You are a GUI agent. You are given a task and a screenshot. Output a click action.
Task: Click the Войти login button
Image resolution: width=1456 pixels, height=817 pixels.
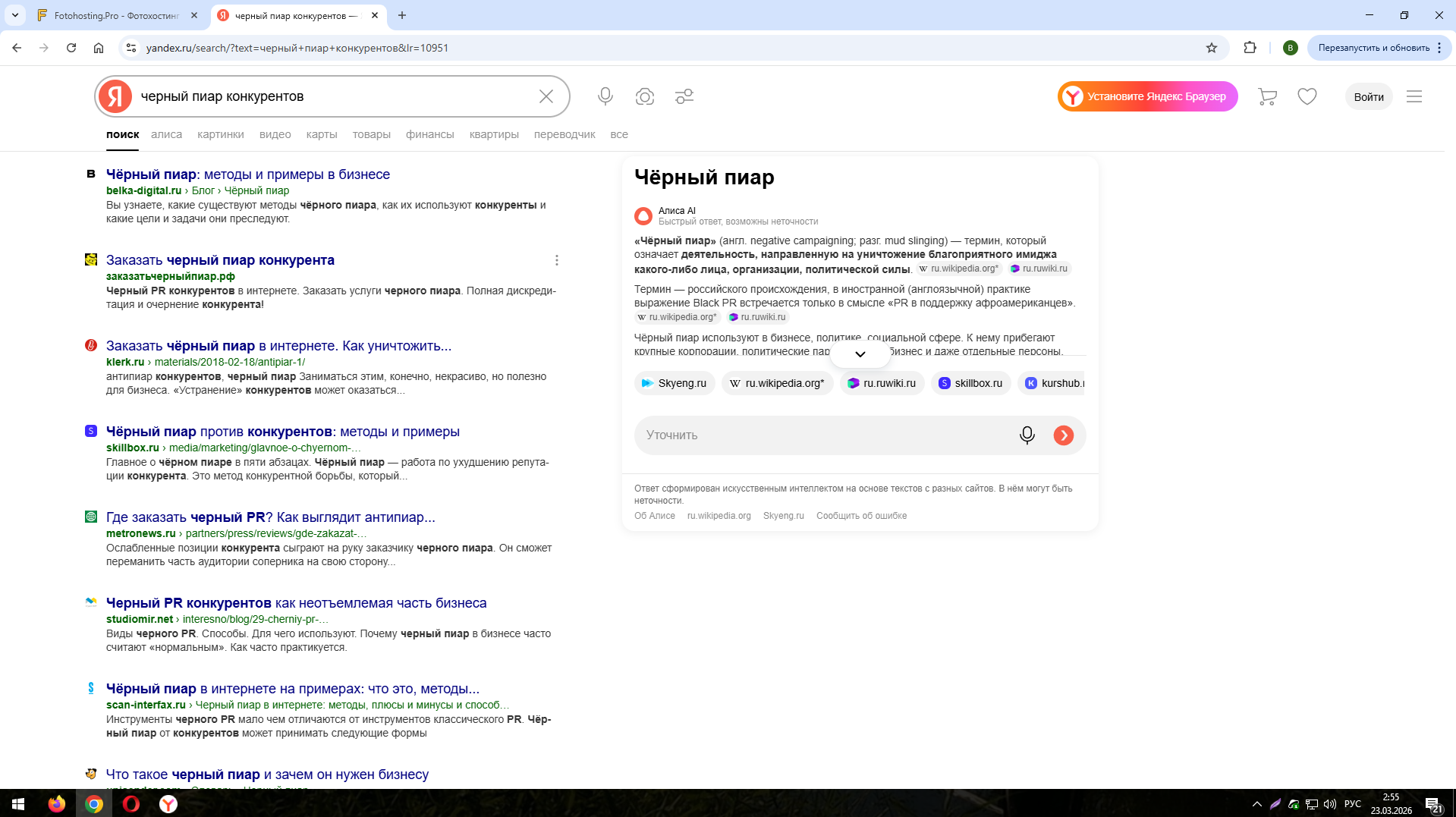1368,96
